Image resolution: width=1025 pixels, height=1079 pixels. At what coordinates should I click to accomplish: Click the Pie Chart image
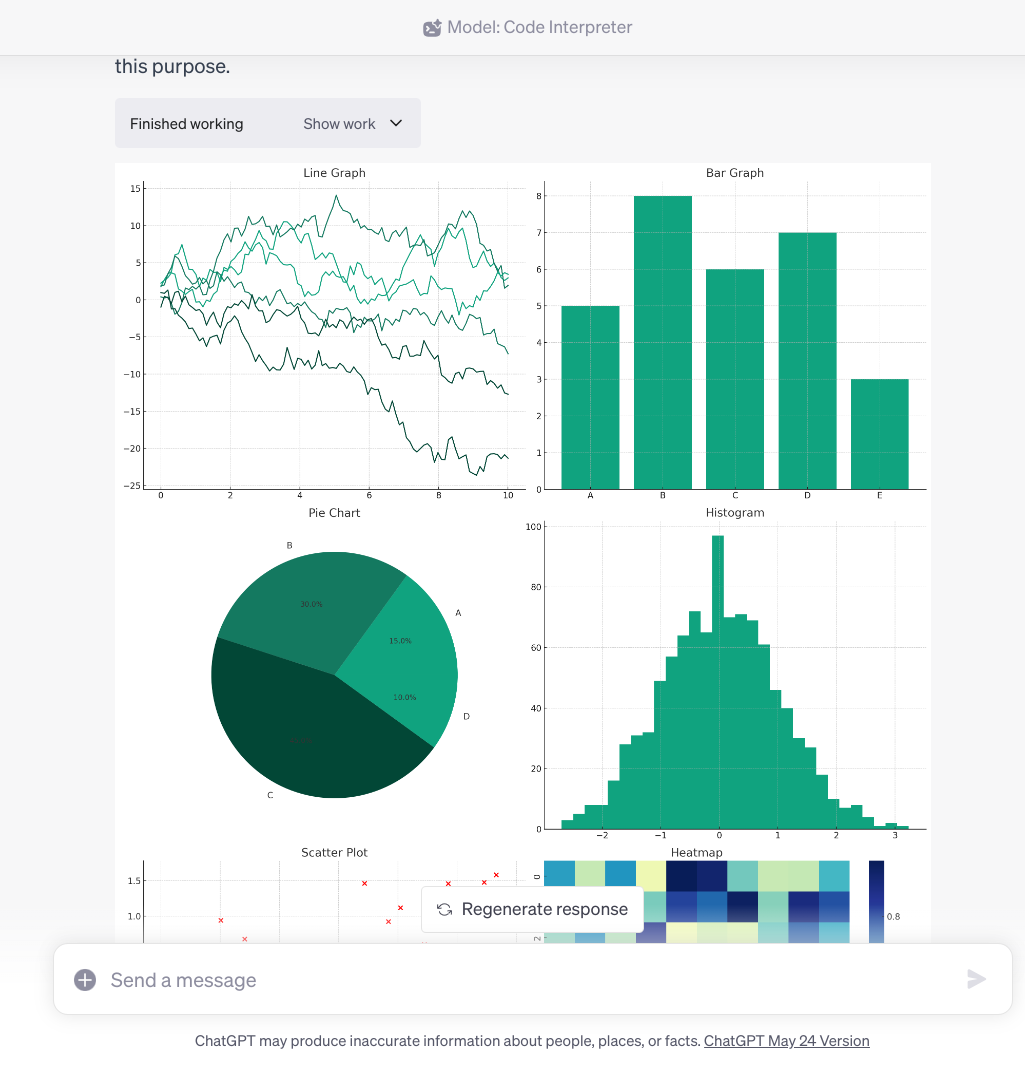[x=334, y=674]
